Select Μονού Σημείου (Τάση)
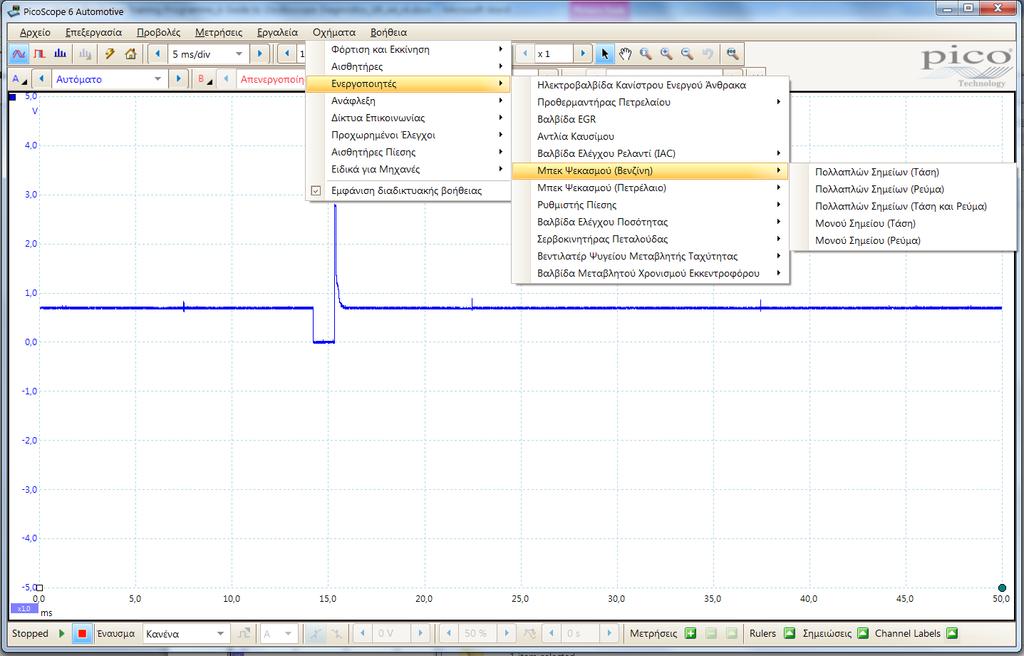The height and width of the screenshot is (656, 1024). point(904,223)
